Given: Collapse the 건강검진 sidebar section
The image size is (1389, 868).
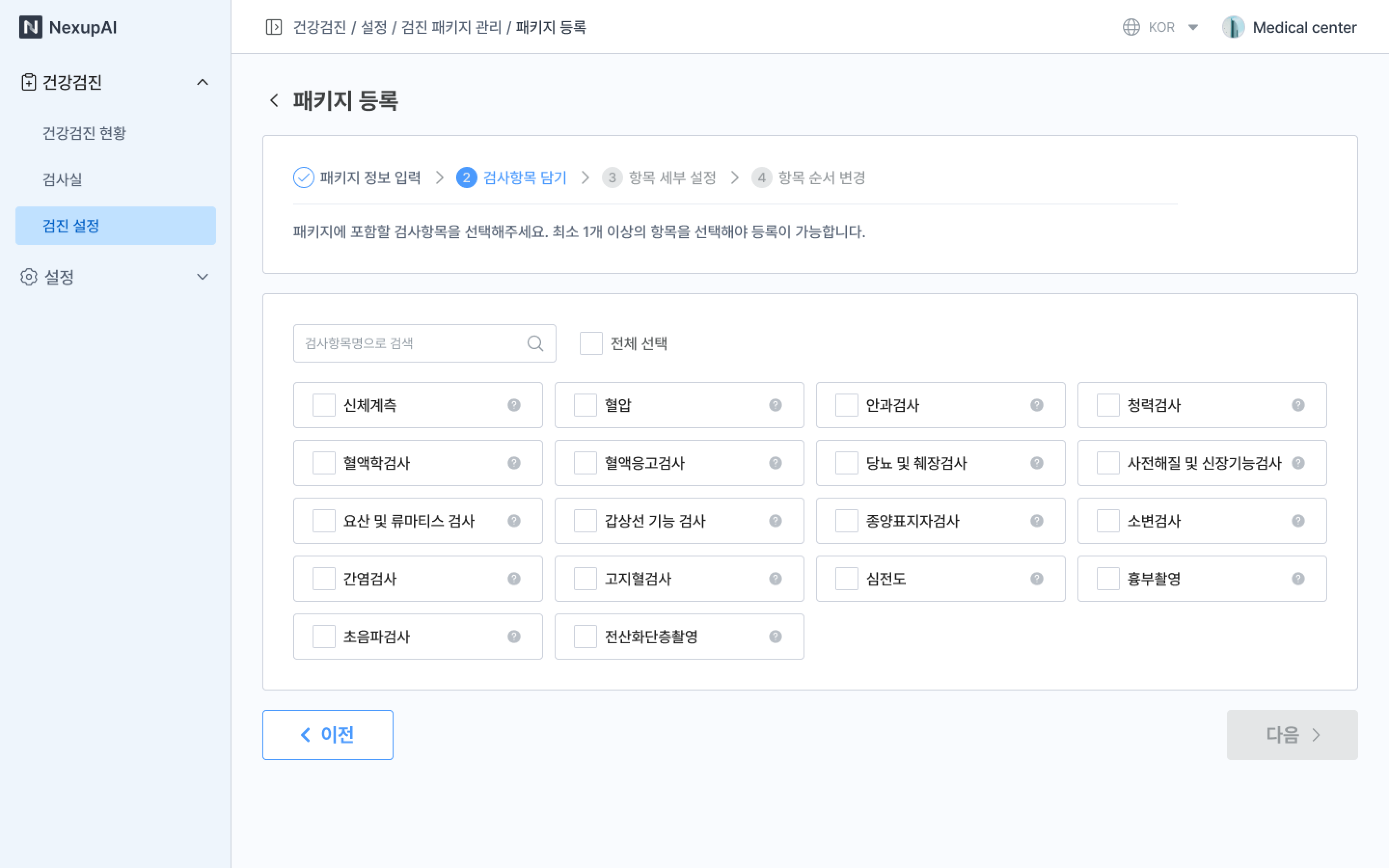Looking at the screenshot, I should [202, 82].
